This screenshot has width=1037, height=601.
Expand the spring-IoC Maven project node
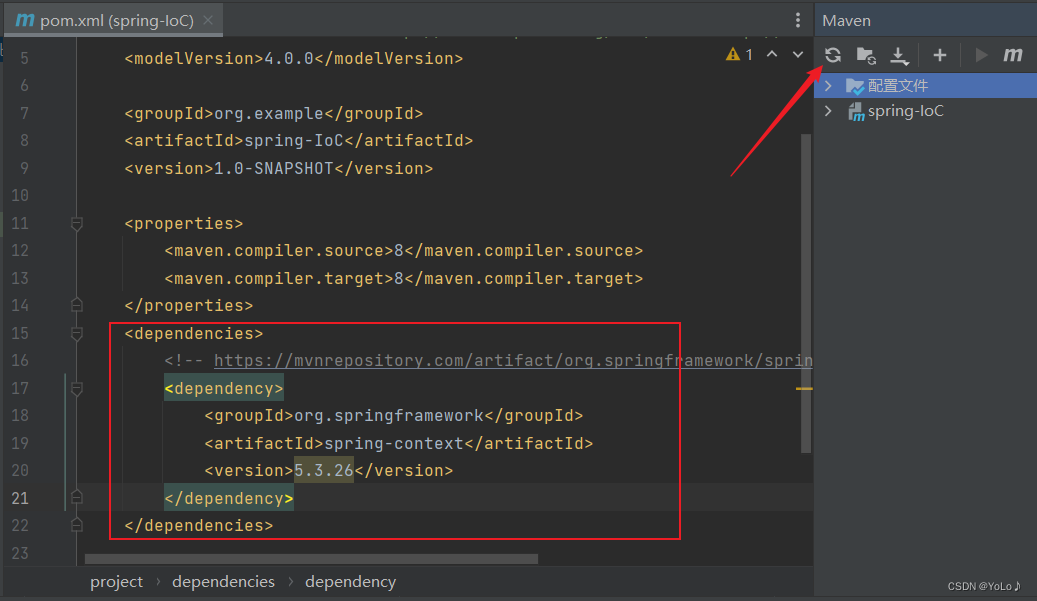[x=828, y=111]
